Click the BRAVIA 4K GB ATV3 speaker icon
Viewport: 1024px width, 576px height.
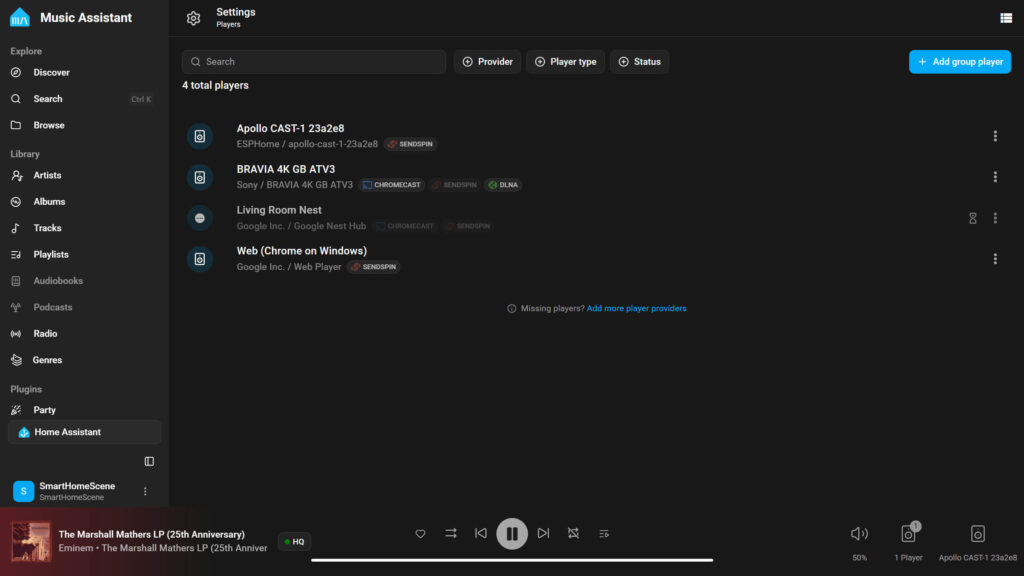coord(200,177)
